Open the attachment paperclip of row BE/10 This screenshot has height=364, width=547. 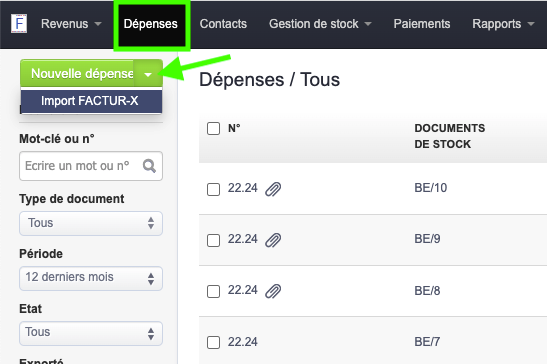pyautogui.click(x=273, y=189)
